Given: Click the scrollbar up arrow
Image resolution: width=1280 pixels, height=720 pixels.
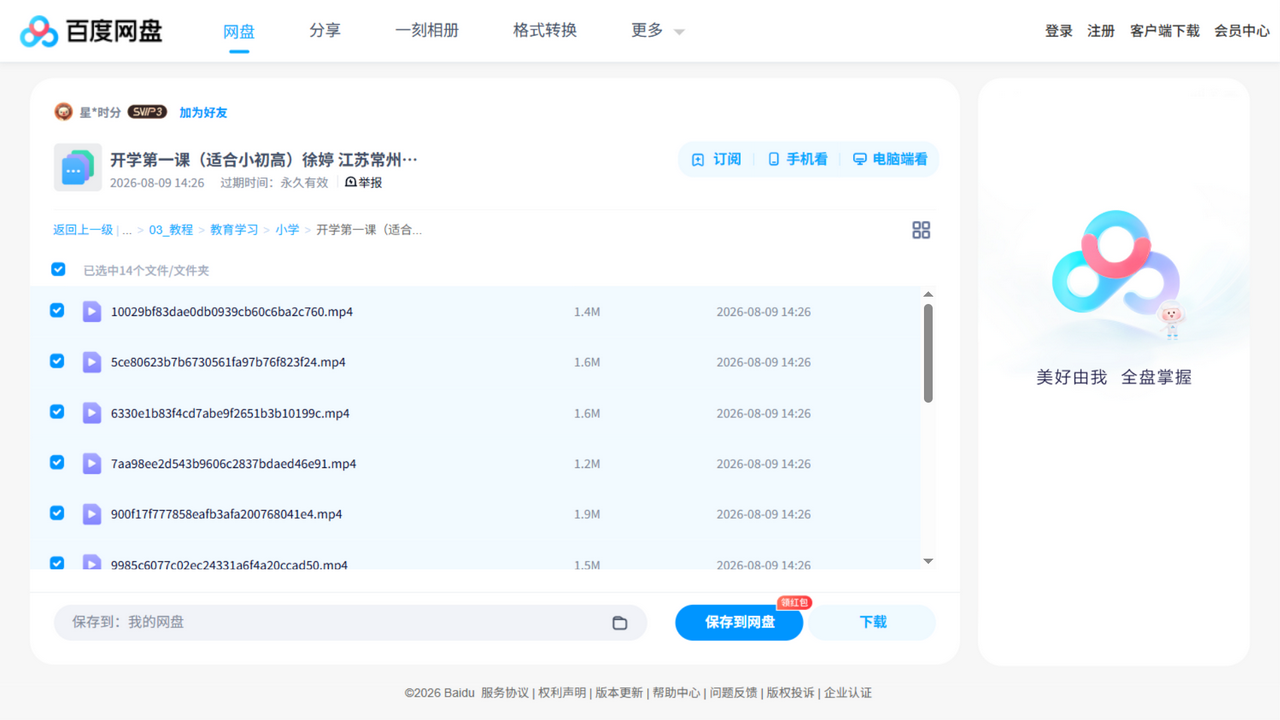Looking at the screenshot, I should [x=928, y=294].
